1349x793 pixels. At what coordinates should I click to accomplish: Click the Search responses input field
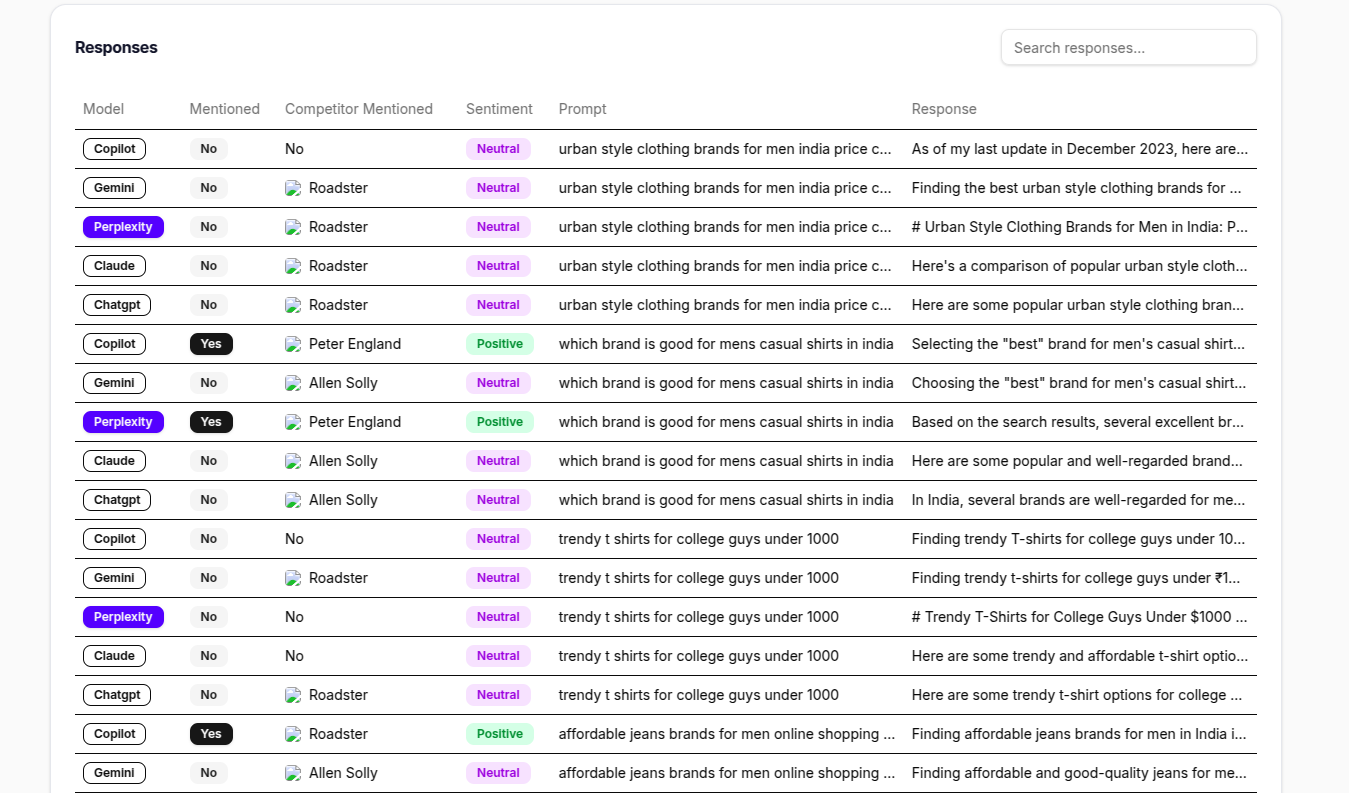point(1128,47)
